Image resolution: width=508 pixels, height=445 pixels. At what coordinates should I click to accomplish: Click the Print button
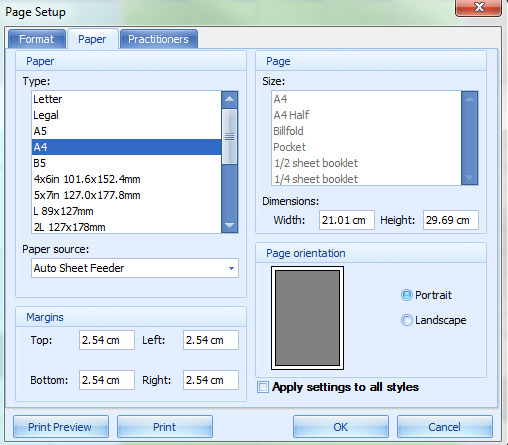point(165,427)
